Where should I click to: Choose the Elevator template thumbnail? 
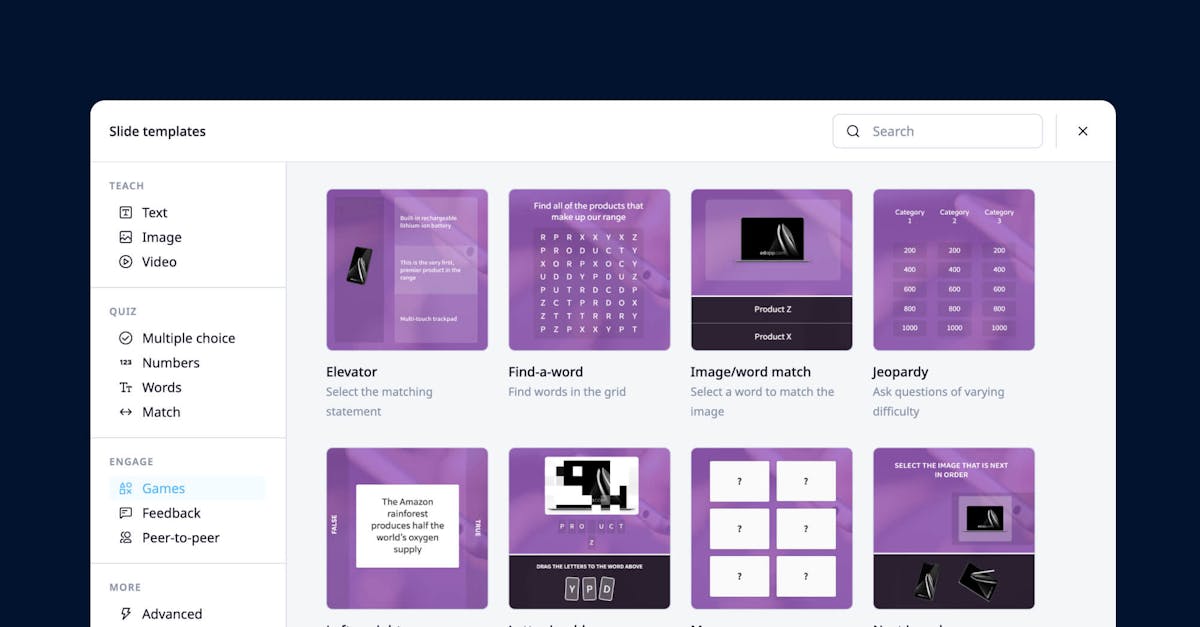click(407, 270)
